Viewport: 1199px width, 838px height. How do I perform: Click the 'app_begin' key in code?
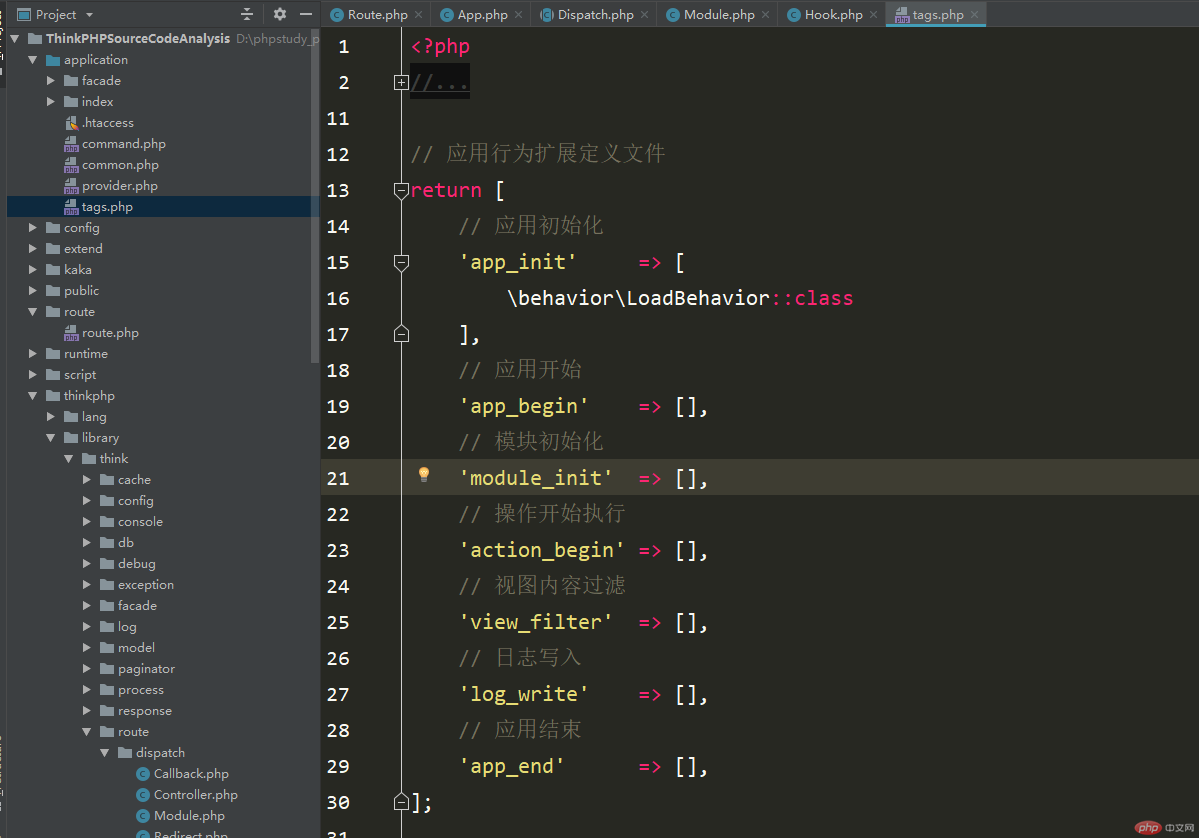coord(524,406)
